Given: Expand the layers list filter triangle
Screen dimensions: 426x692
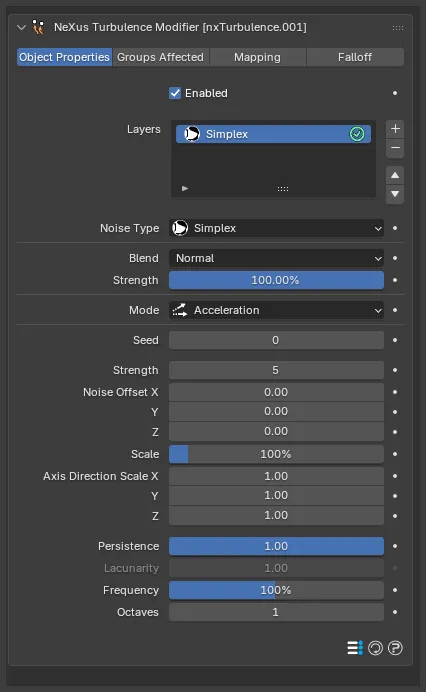Looking at the screenshot, I should pos(185,188).
